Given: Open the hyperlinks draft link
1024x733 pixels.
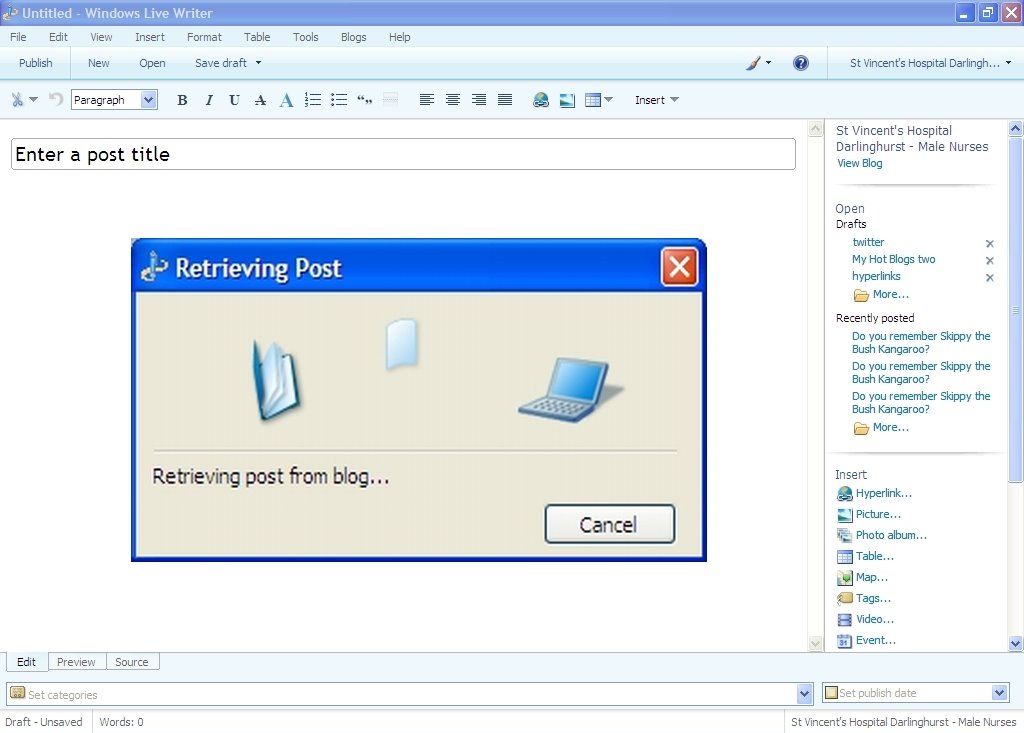Looking at the screenshot, I should pyautogui.click(x=876, y=276).
